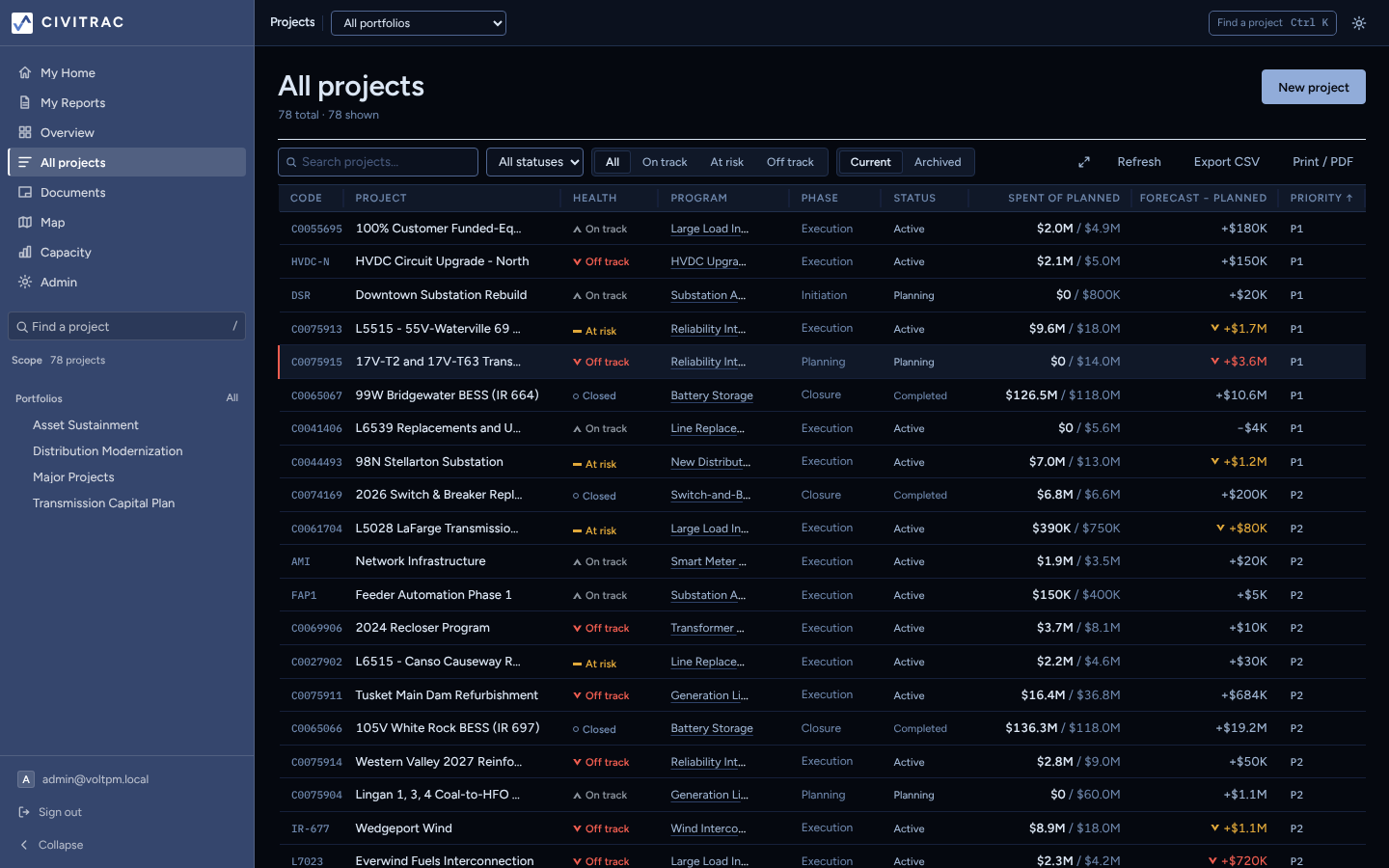Click the Map sidebar icon

point(25,222)
